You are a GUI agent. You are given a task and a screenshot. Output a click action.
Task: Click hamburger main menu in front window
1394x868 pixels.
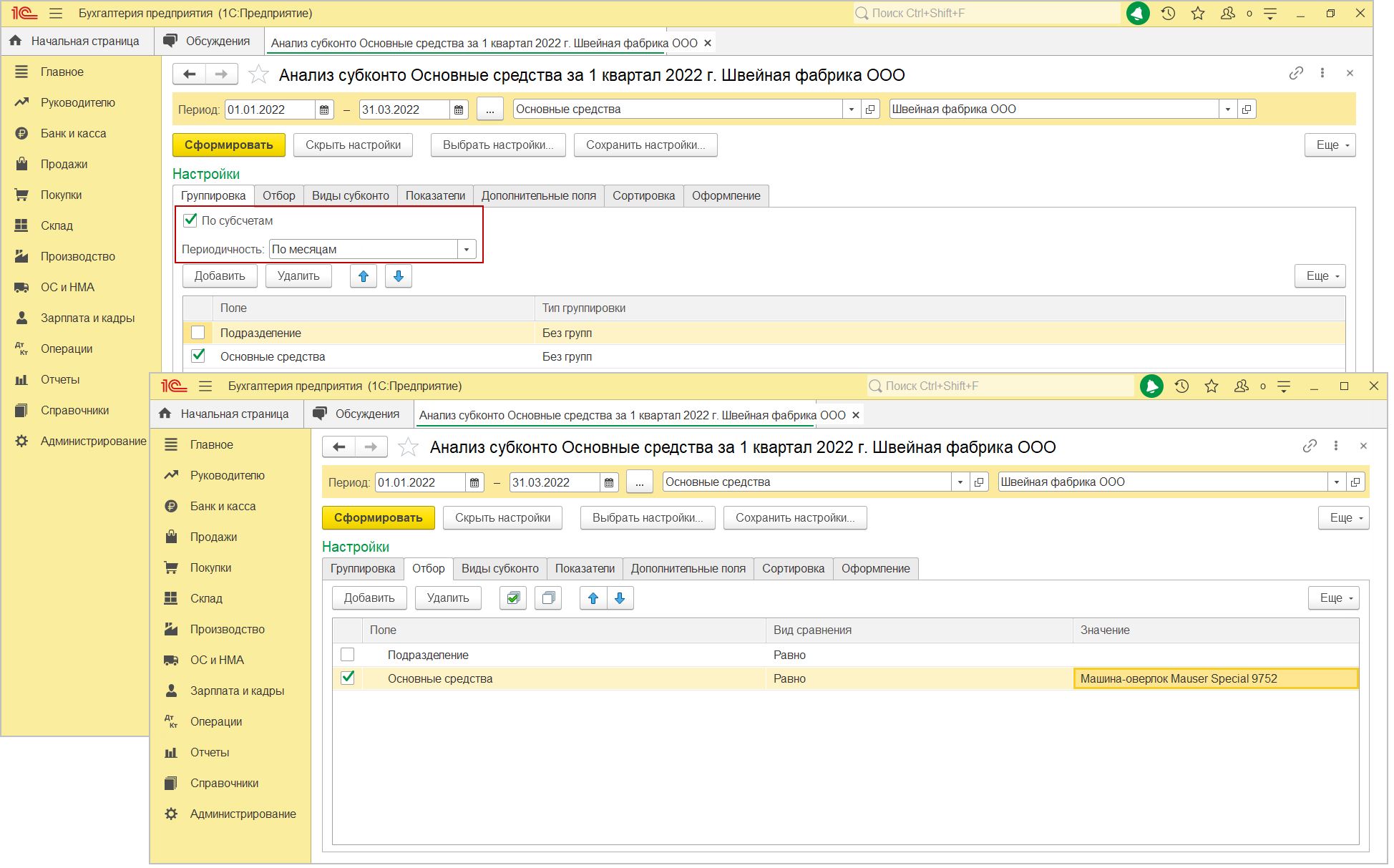[205, 386]
